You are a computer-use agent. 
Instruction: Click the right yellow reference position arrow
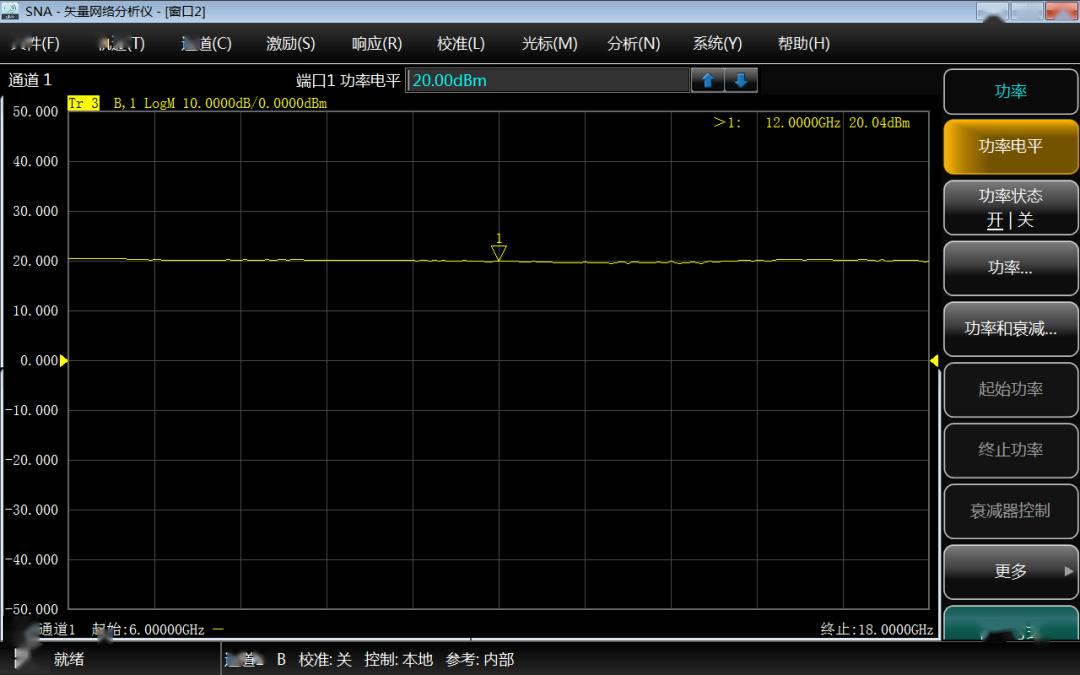tap(934, 361)
